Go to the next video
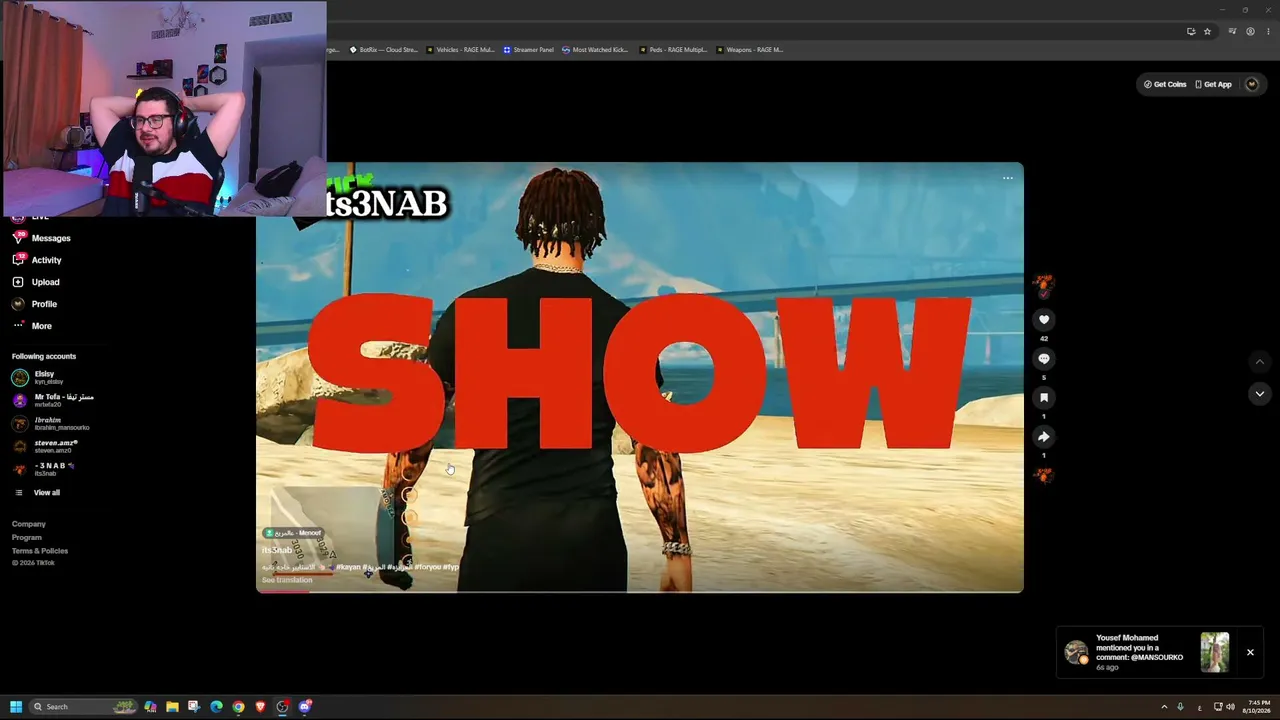This screenshot has width=1280, height=720. coord(1259,394)
